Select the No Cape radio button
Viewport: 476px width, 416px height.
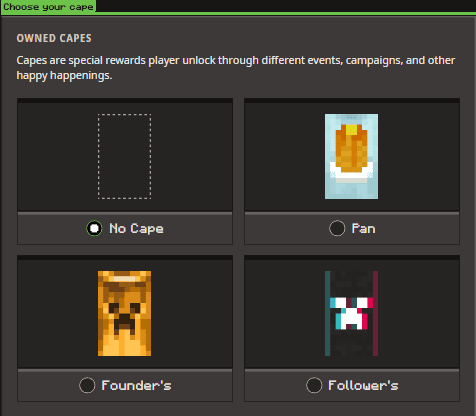(x=94, y=228)
